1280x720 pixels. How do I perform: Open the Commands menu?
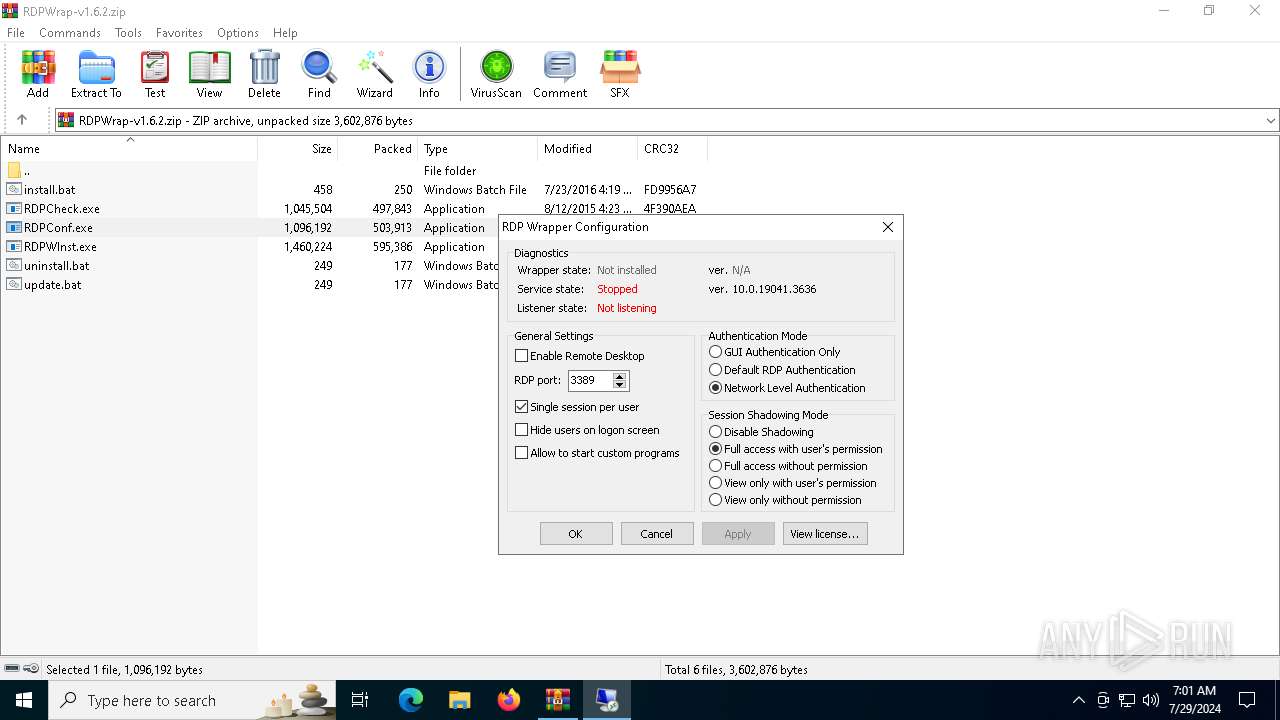[70, 32]
